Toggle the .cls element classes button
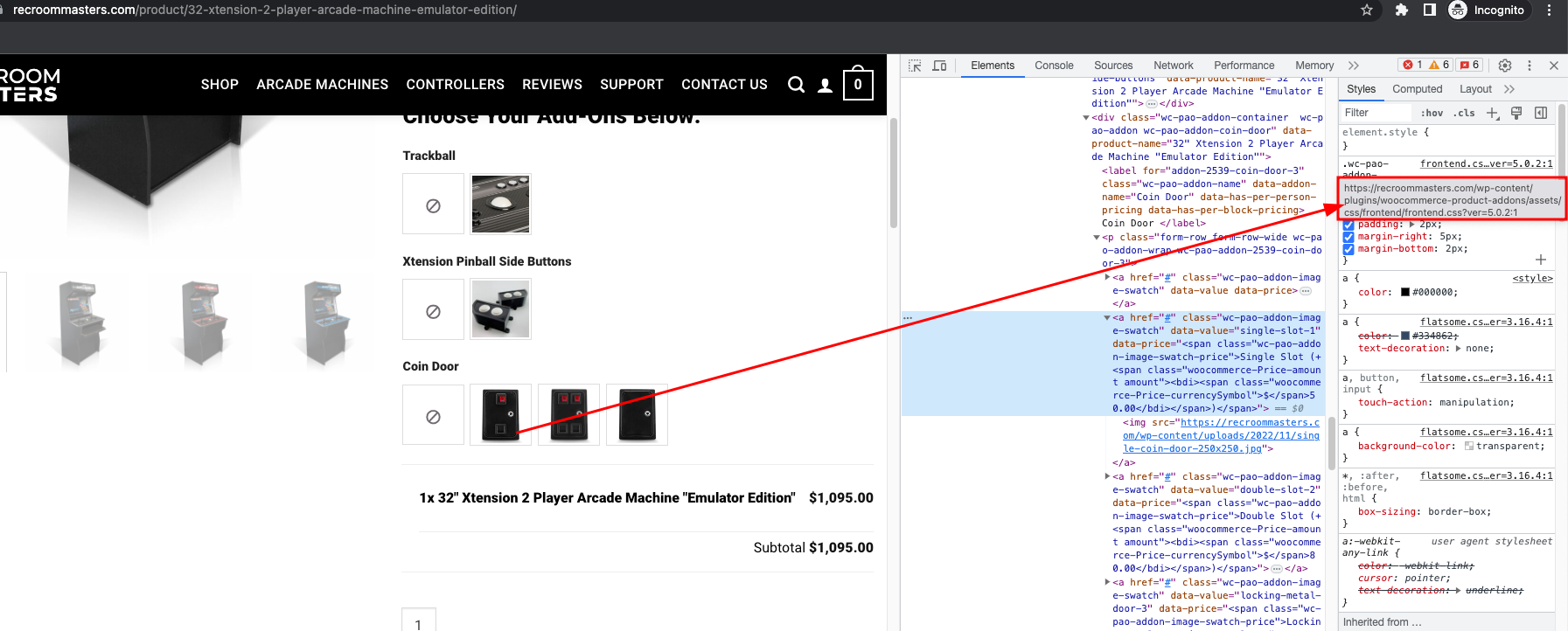The width and height of the screenshot is (1568, 631). coord(1464,113)
